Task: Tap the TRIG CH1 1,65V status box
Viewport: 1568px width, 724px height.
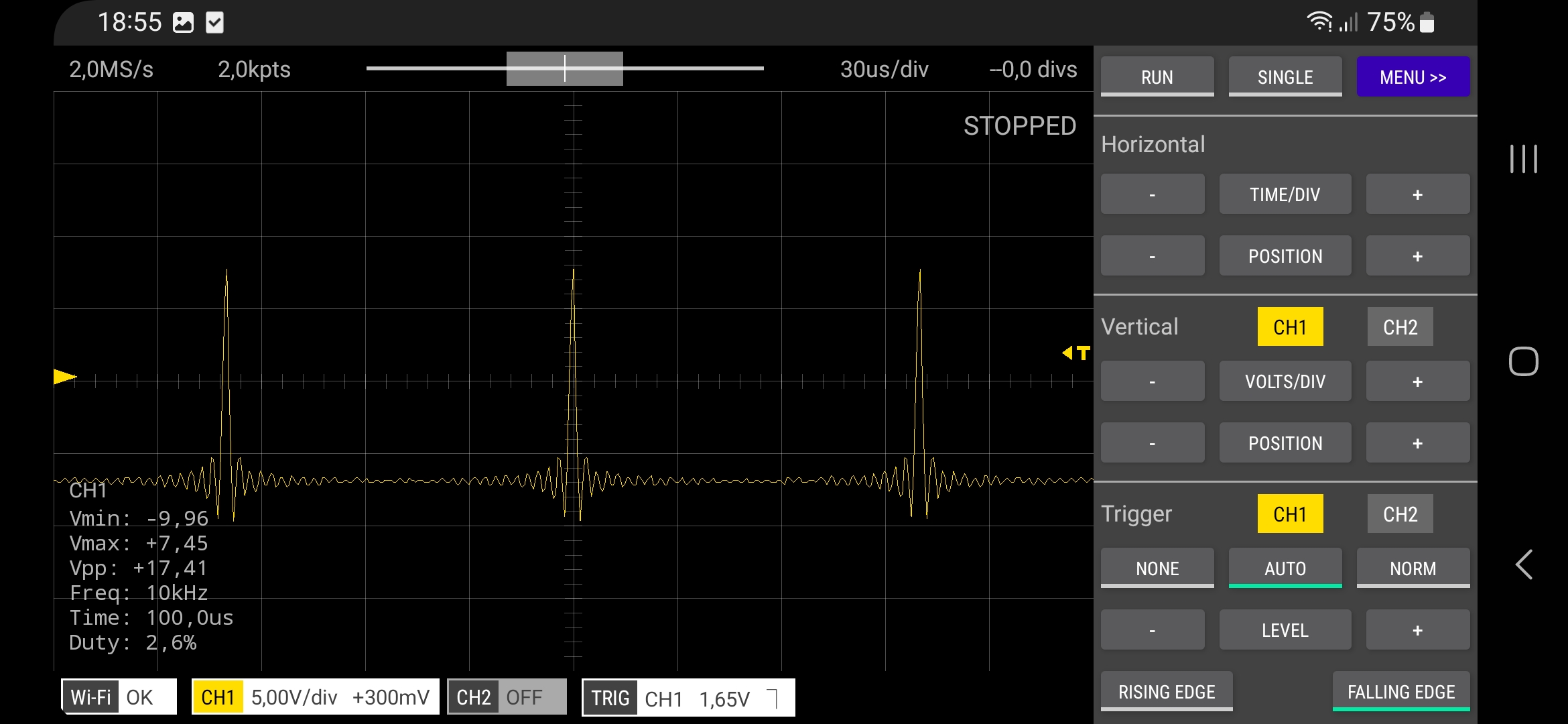Action: pos(688,698)
